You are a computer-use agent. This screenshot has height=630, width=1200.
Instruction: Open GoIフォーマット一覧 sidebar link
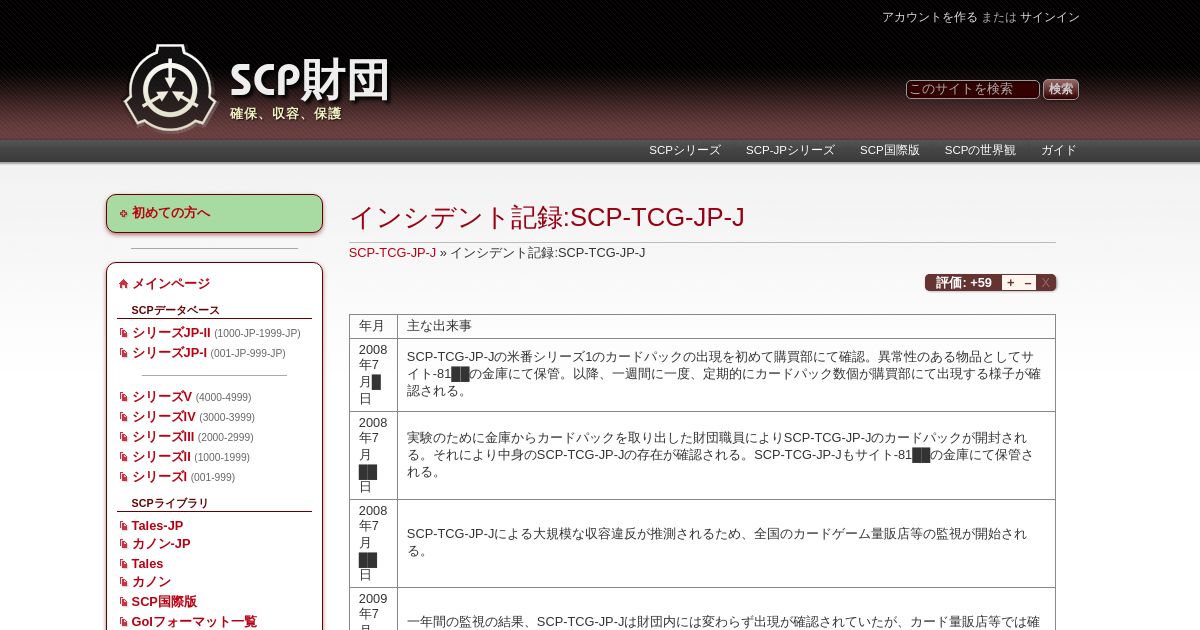point(194,622)
